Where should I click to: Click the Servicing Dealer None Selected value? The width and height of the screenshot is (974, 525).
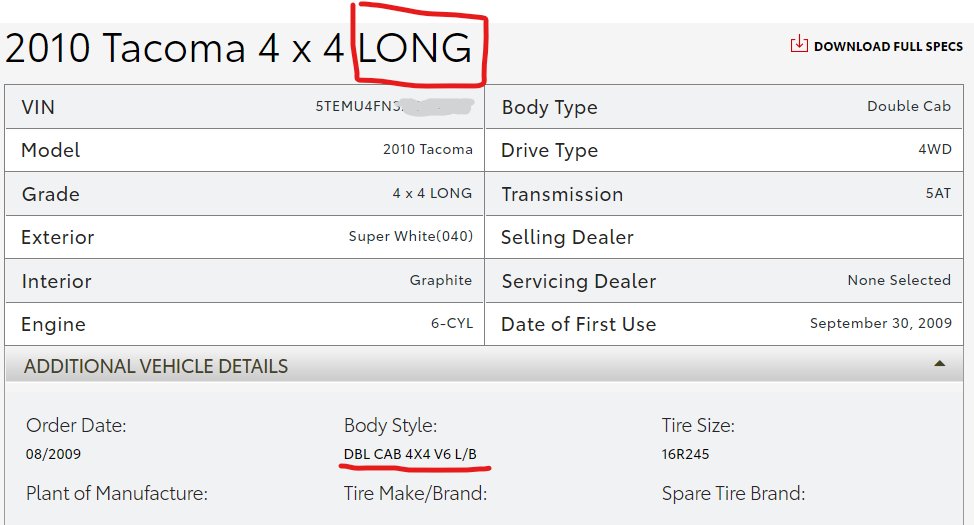click(x=899, y=280)
